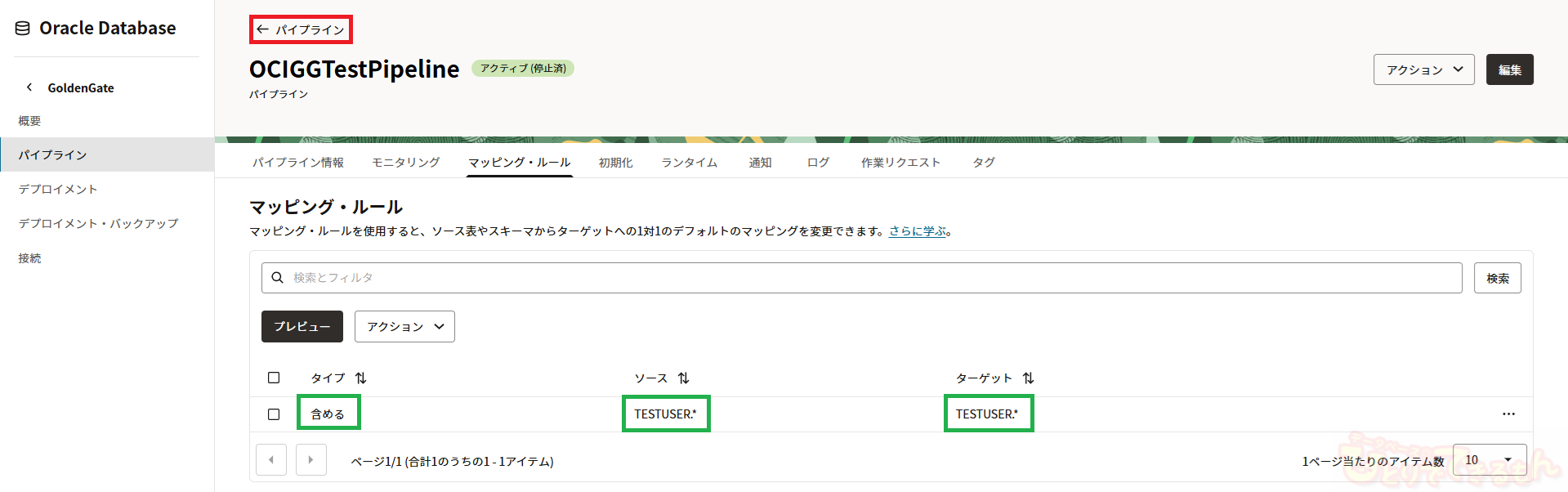Click the ページ1/1 pagination summary text
The height and width of the screenshot is (492, 1568).
click(452, 461)
